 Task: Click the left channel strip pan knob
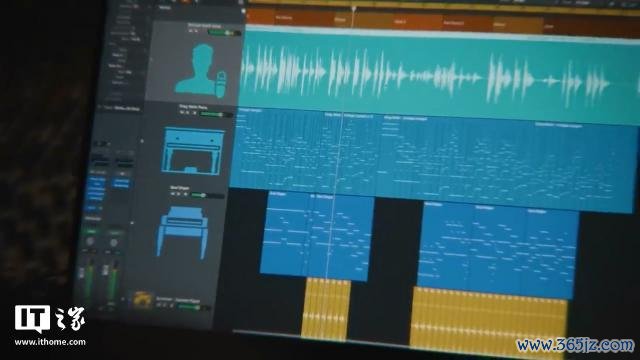[90, 242]
